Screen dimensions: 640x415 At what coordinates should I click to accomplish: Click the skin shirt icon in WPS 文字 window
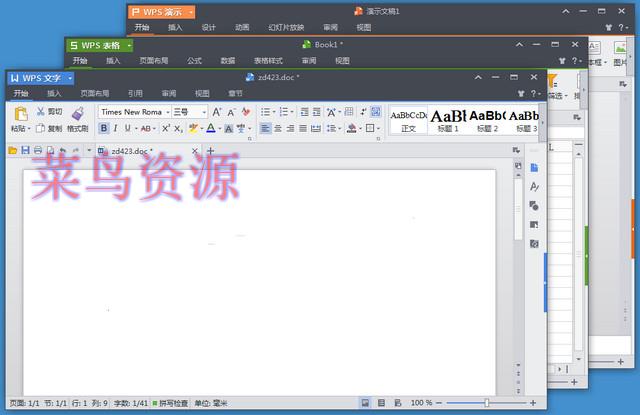521,93
